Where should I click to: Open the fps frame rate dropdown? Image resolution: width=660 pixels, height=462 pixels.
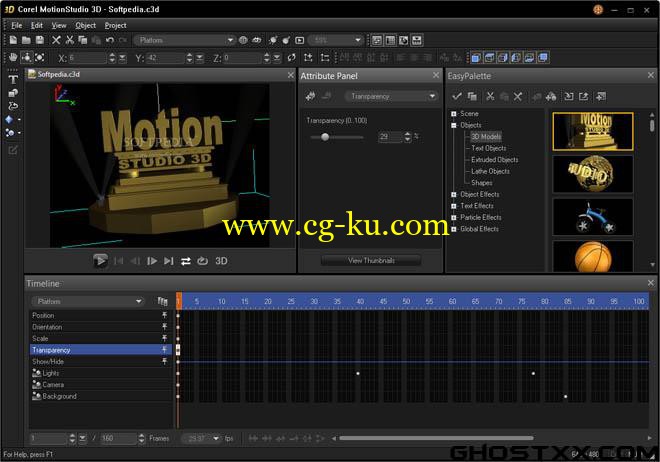click(201, 438)
